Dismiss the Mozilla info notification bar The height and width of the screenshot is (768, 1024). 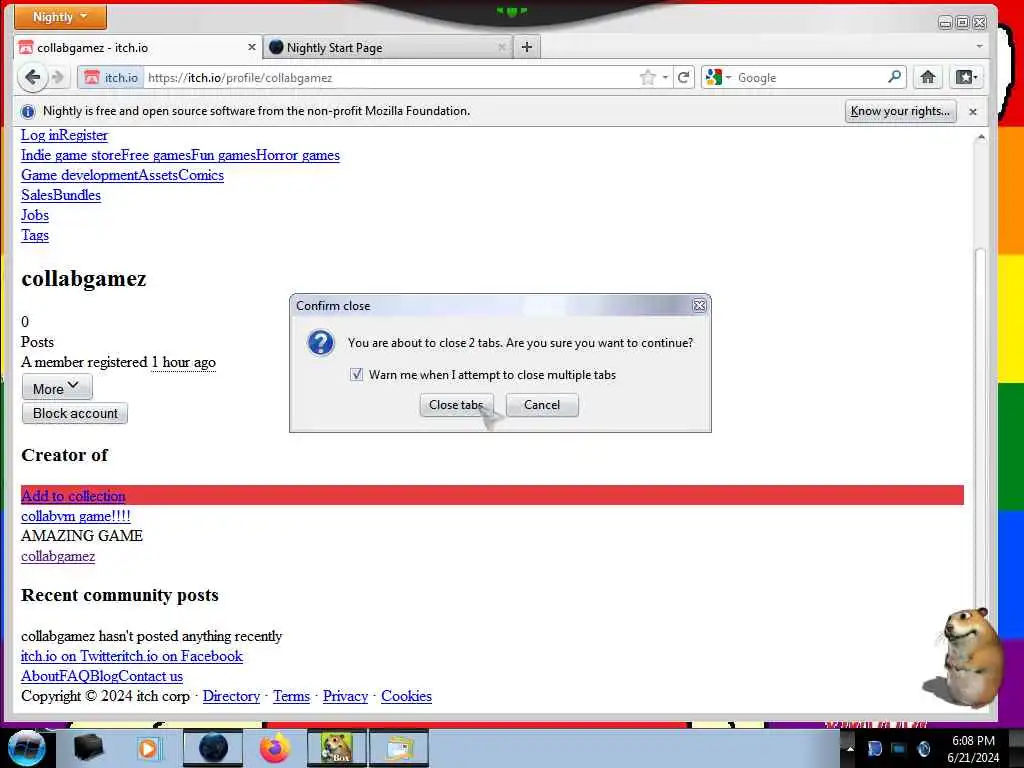(972, 112)
